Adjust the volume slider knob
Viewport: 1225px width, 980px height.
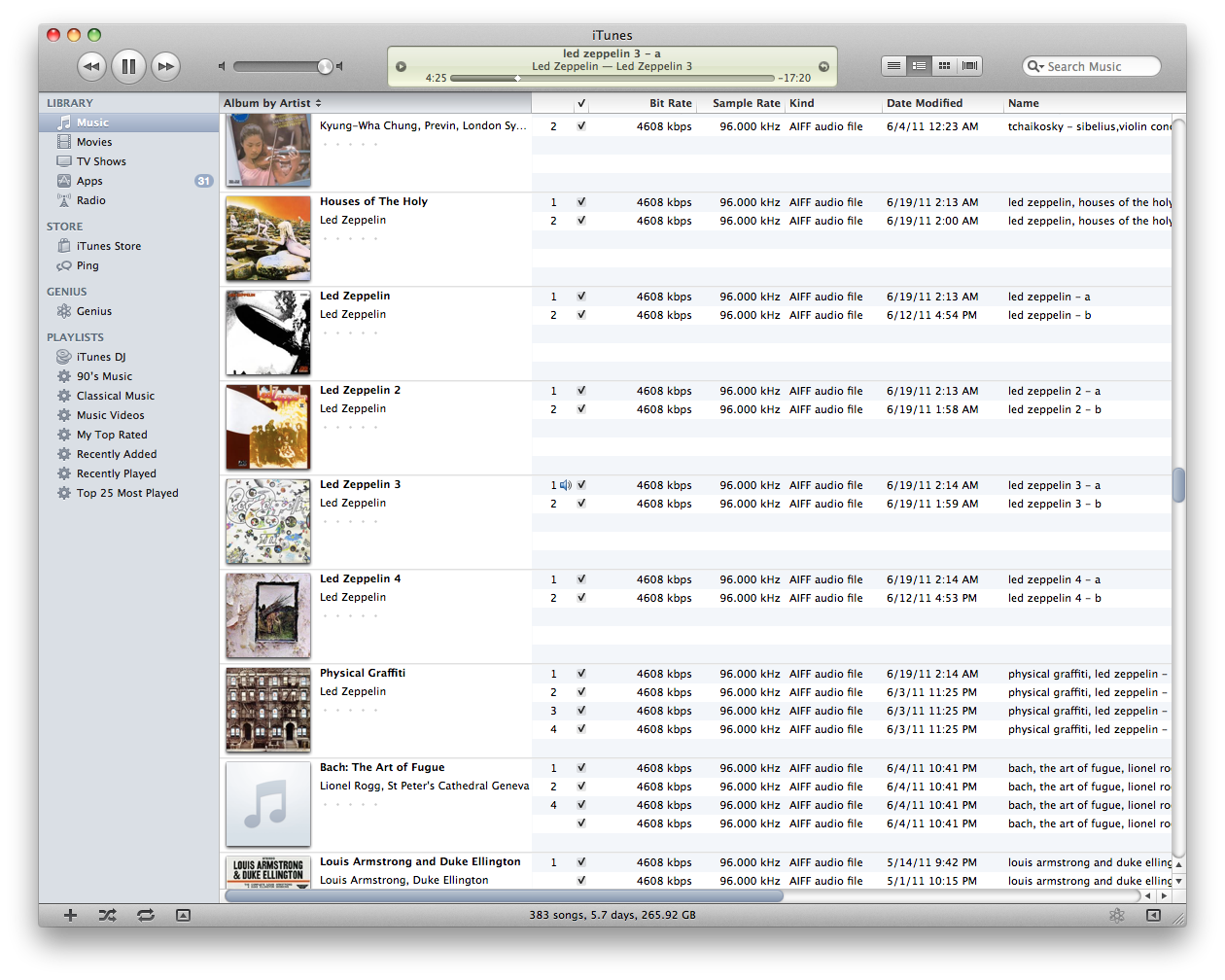[325, 66]
